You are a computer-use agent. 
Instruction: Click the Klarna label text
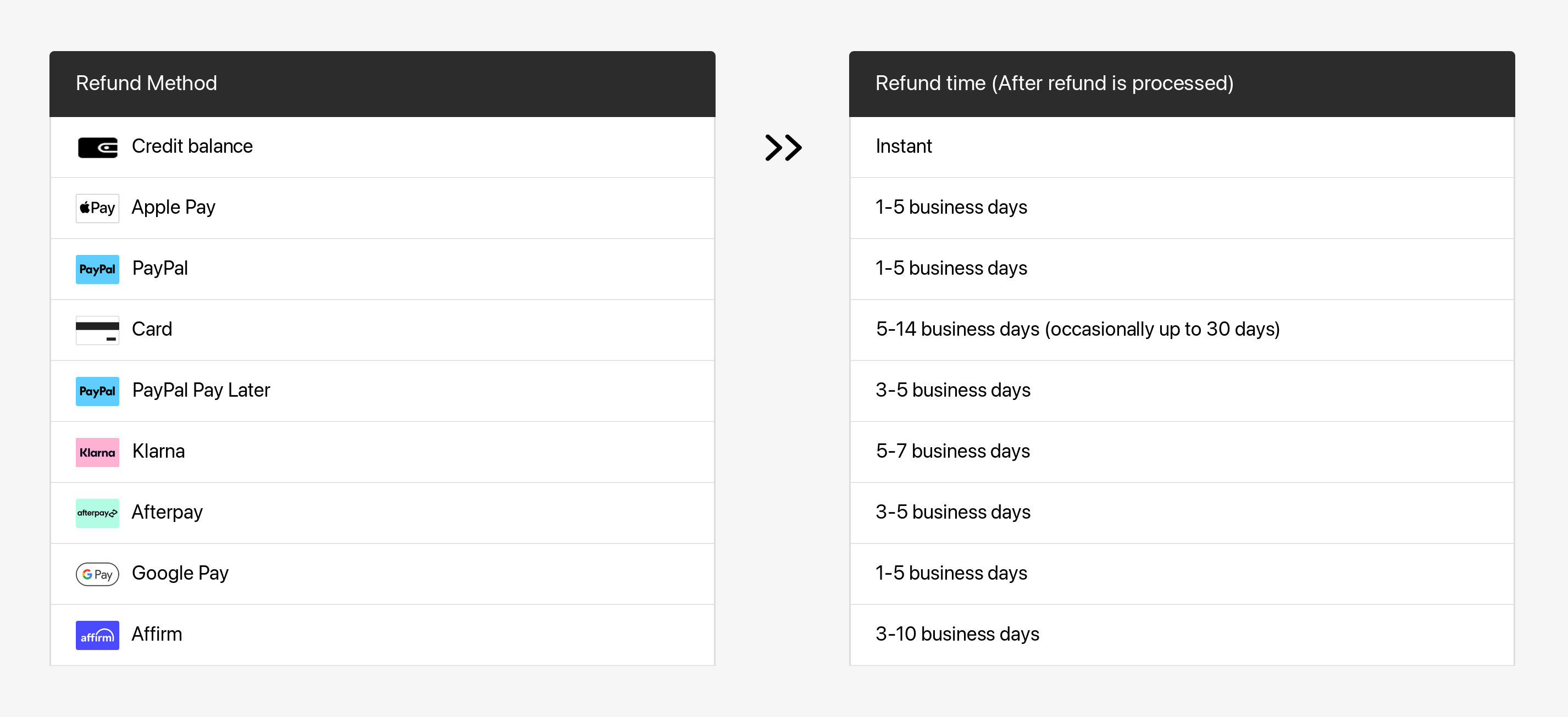(x=158, y=451)
